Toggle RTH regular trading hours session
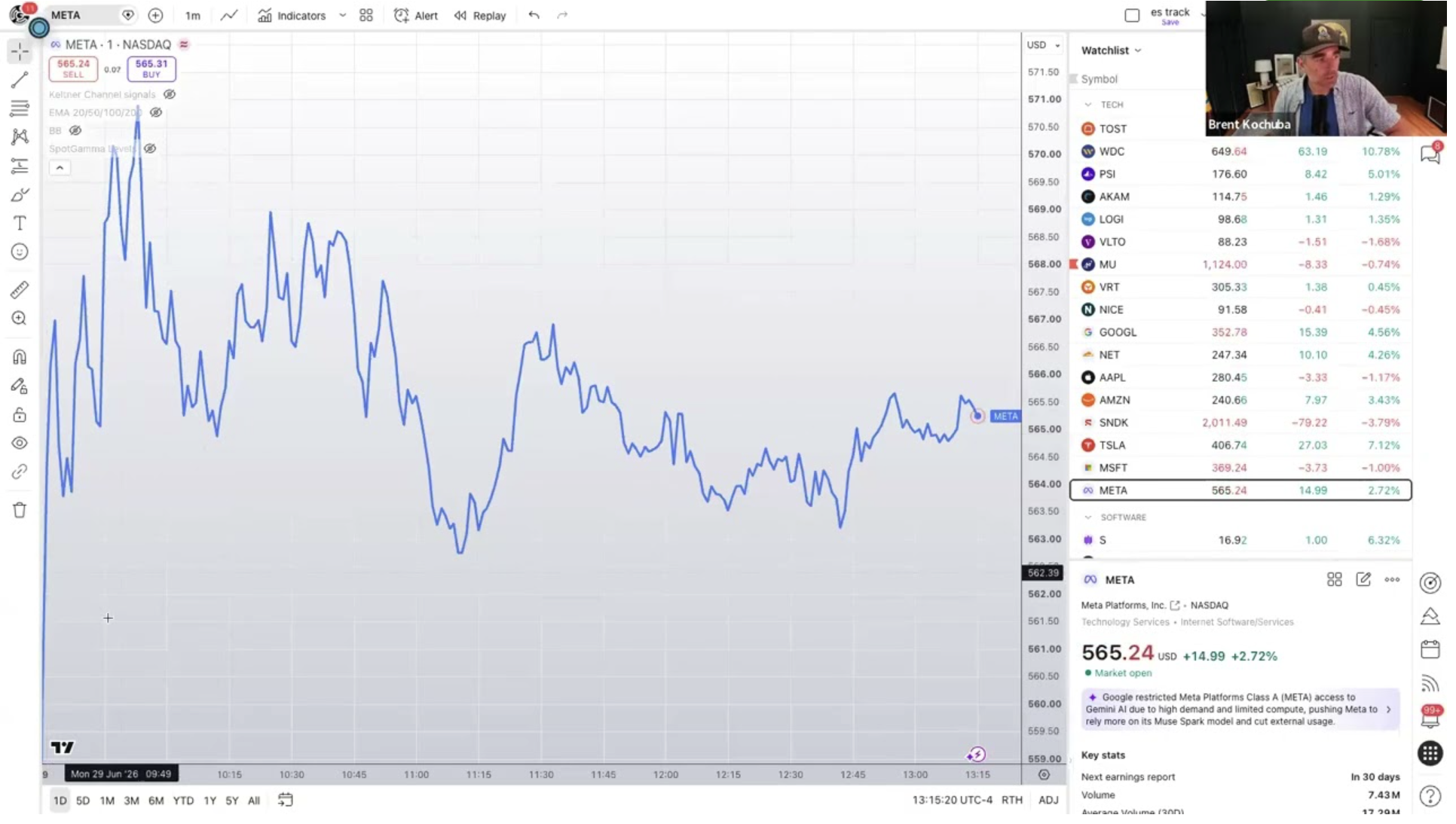 coord(1012,800)
